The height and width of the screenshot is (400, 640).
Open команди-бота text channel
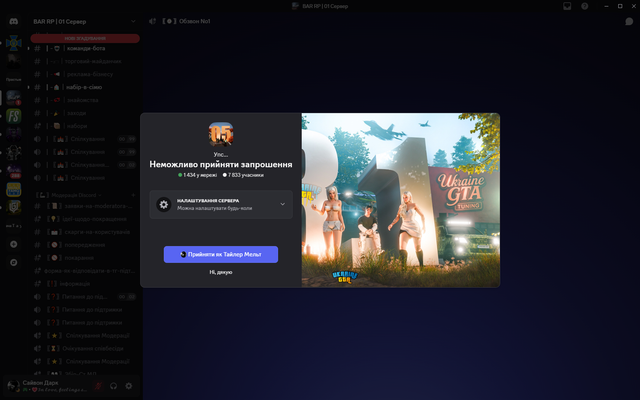(x=84, y=48)
